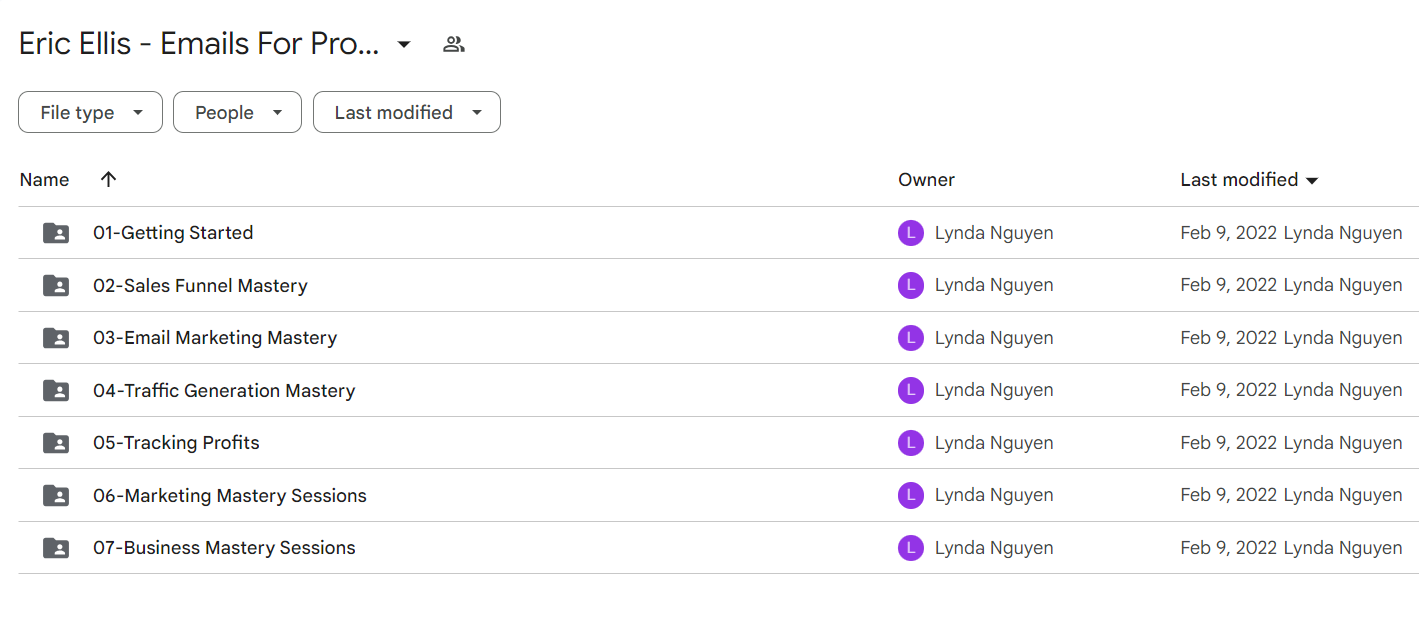Click the 07-Business Mastery Sessions folder icon

coord(56,548)
